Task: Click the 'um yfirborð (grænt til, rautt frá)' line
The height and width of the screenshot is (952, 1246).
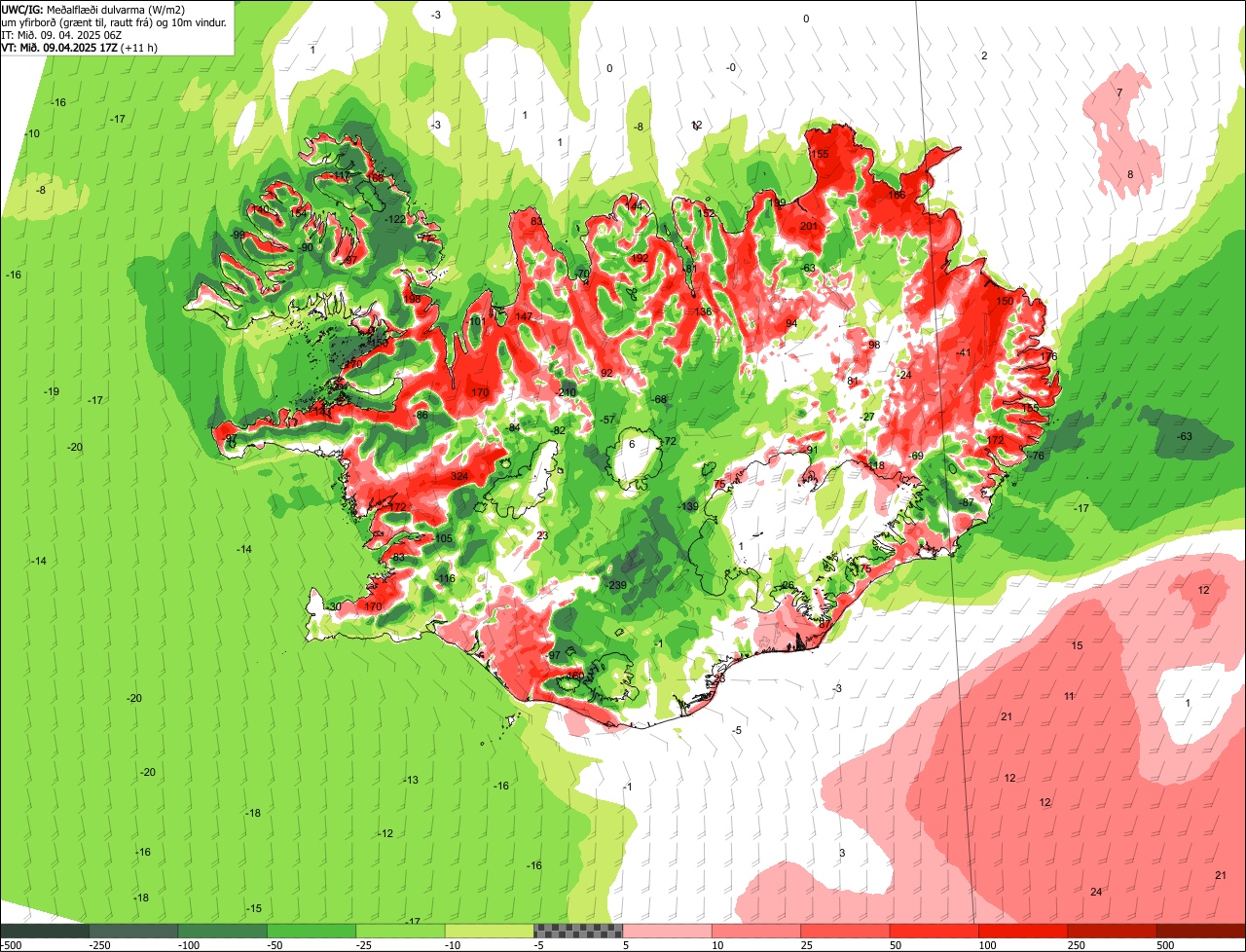Action: coord(75,22)
